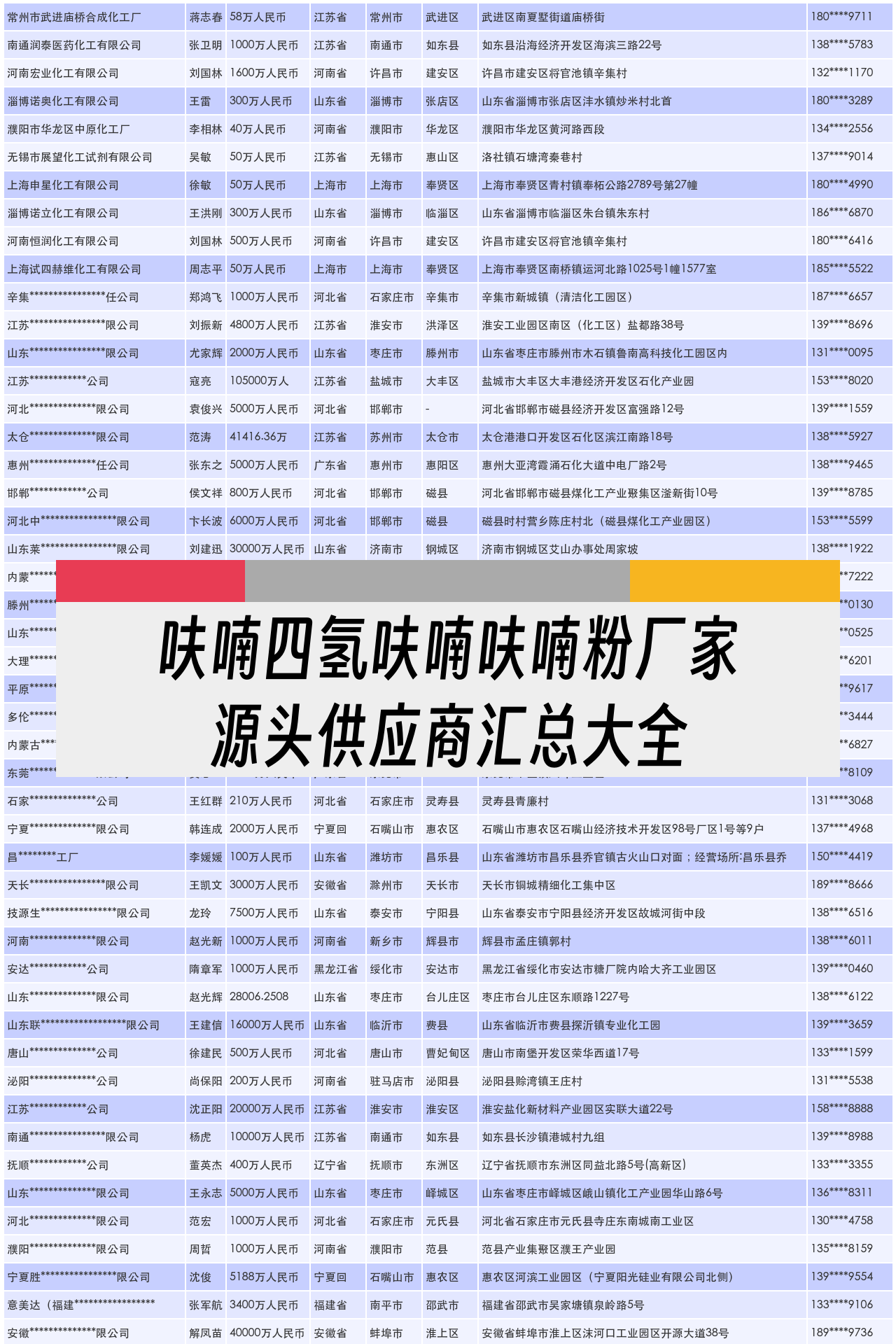Click the name 尤家辉

pyautogui.click(x=206, y=353)
